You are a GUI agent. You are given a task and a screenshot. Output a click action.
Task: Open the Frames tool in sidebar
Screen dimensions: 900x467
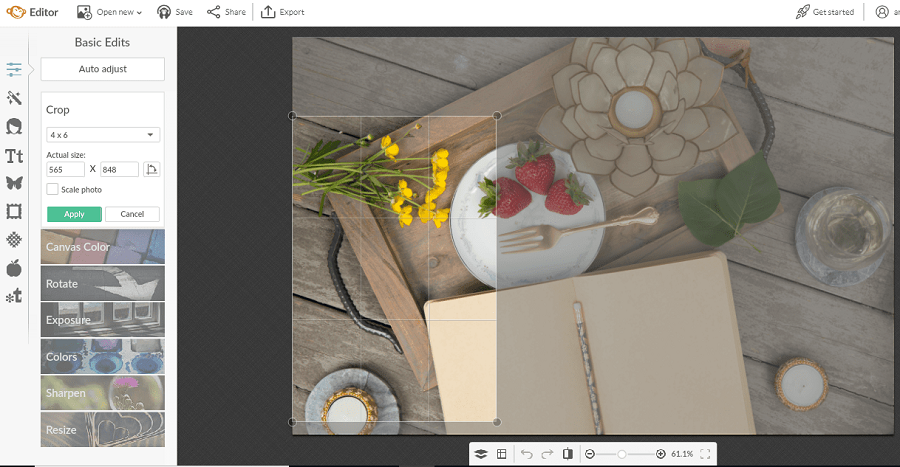click(14, 211)
